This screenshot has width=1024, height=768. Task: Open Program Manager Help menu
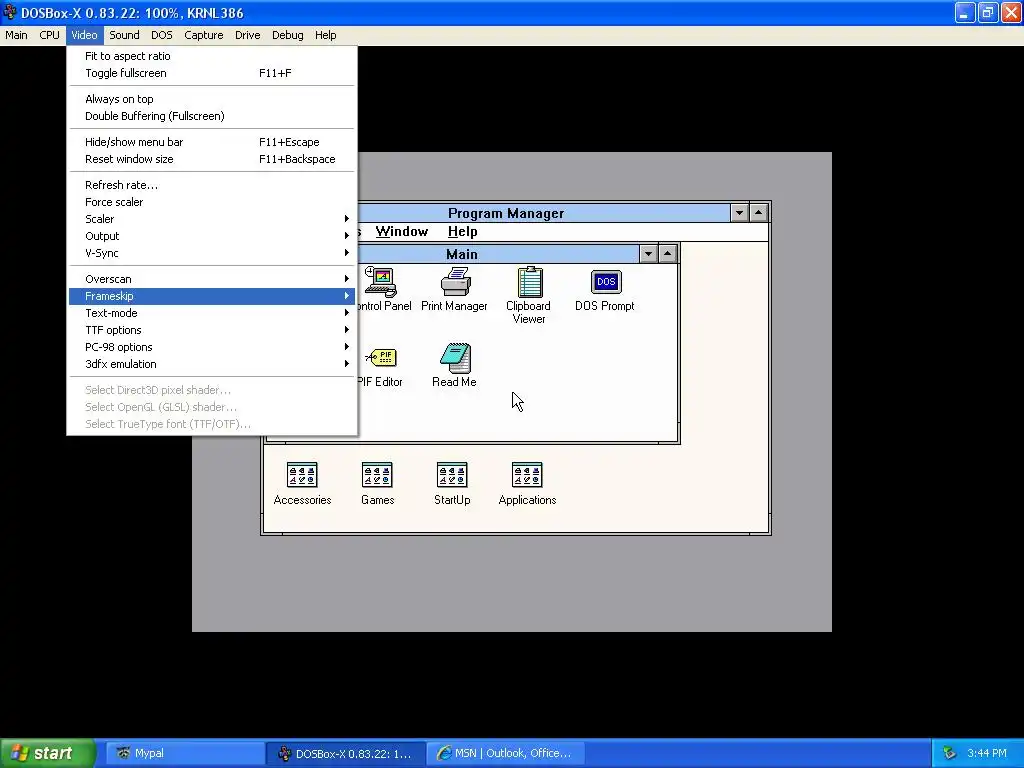click(462, 232)
